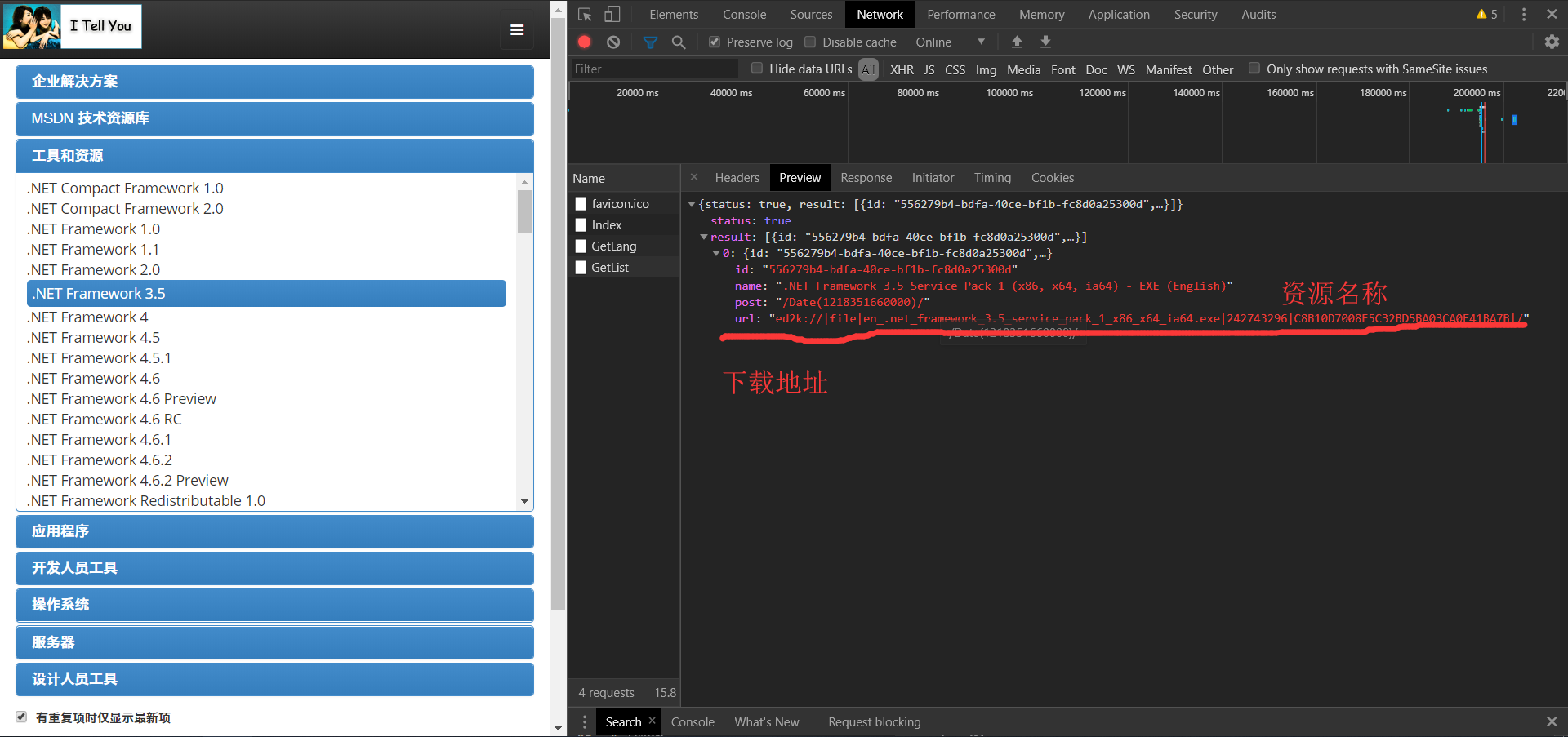Viewport: 1568px width, 737px height.
Task: Collapse the result item 0 node
Action: pyautogui.click(x=716, y=253)
